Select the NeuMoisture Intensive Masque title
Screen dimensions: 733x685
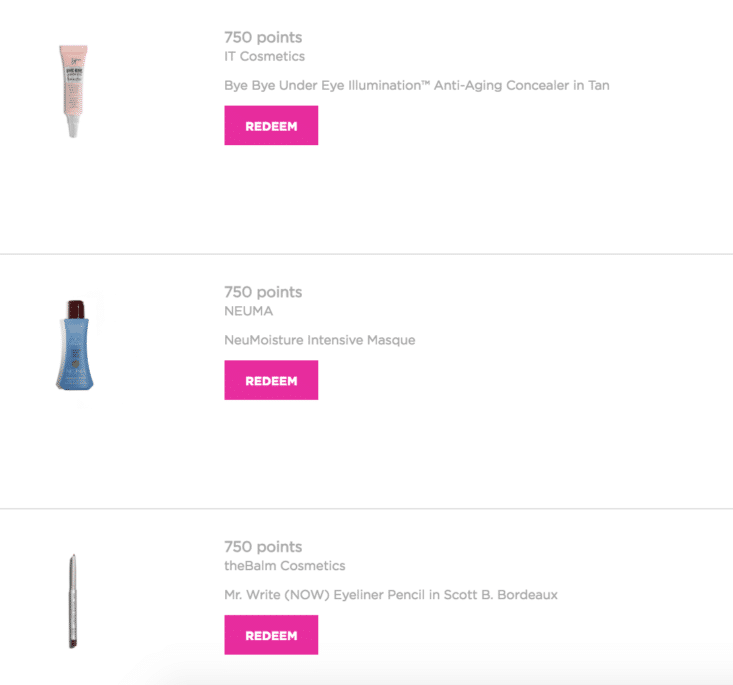tap(320, 340)
